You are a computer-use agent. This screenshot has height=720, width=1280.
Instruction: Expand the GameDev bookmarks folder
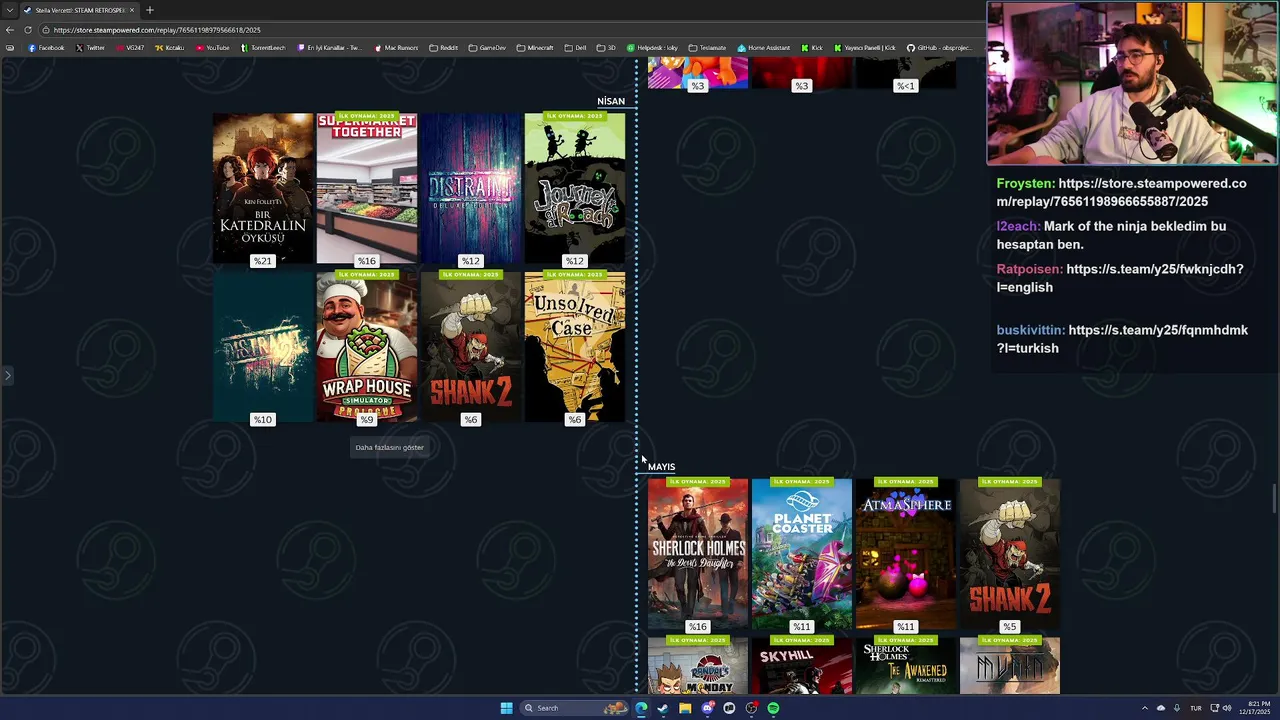pos(487,48)
